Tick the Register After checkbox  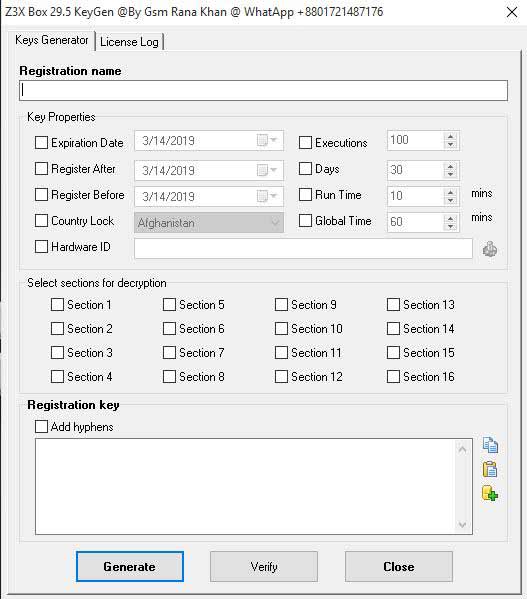pyautogui.click(x=41, y=168)
